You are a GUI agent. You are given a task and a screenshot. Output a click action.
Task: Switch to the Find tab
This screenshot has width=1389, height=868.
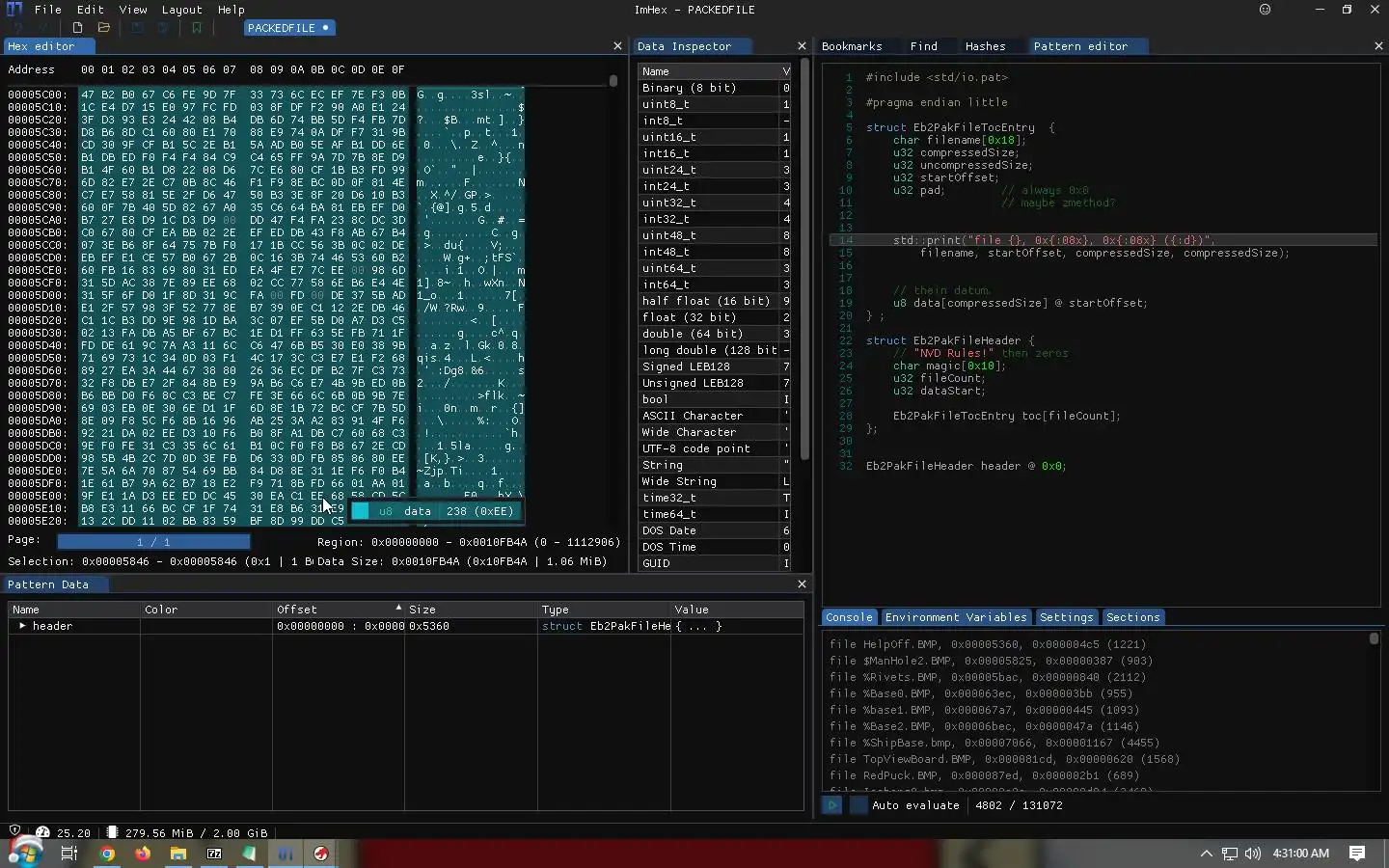pyautogui.click(x=923, y=46)
